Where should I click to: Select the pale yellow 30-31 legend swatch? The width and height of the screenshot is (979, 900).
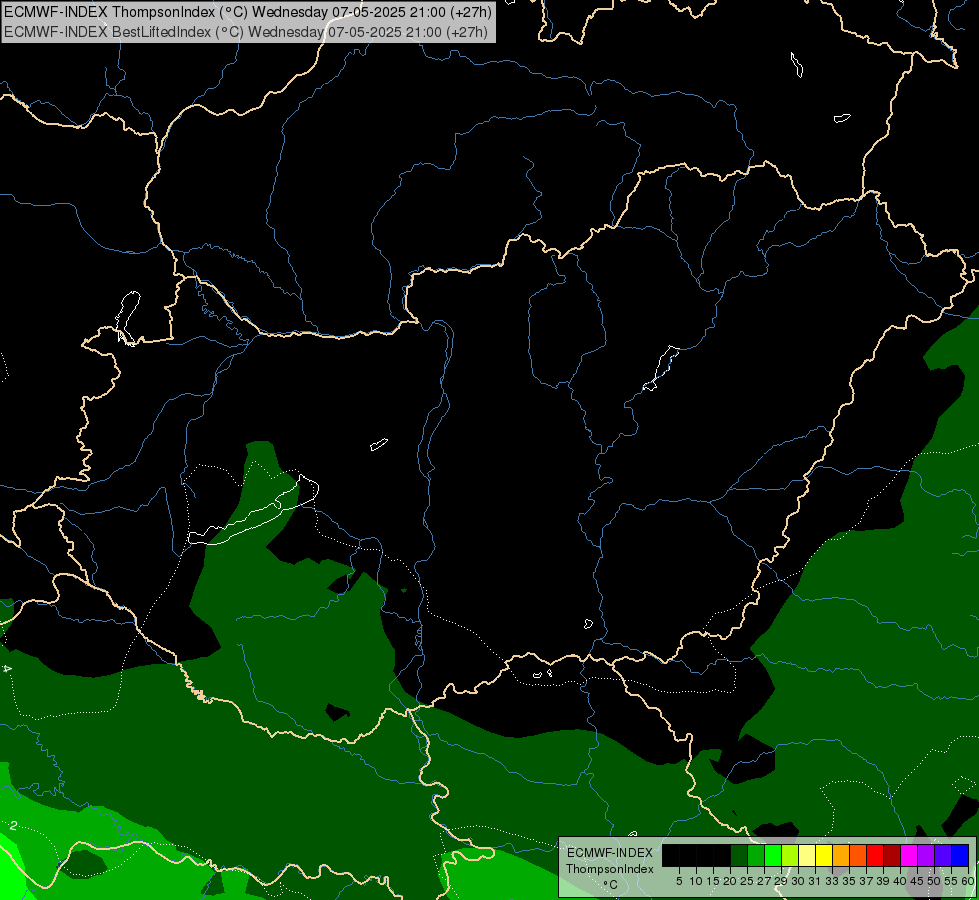click(x=807, y=855)
